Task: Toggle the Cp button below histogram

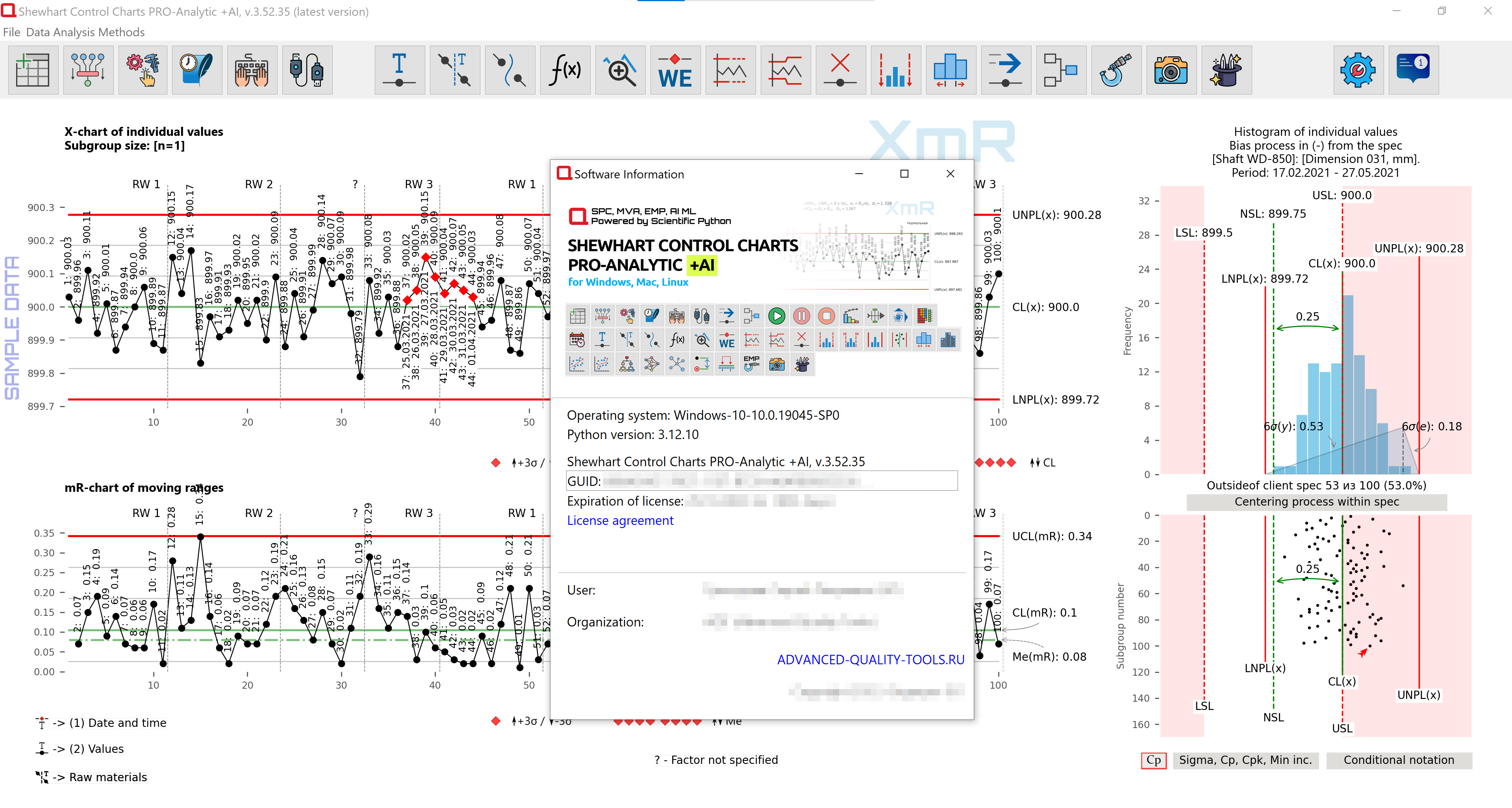Action: 1153,760
